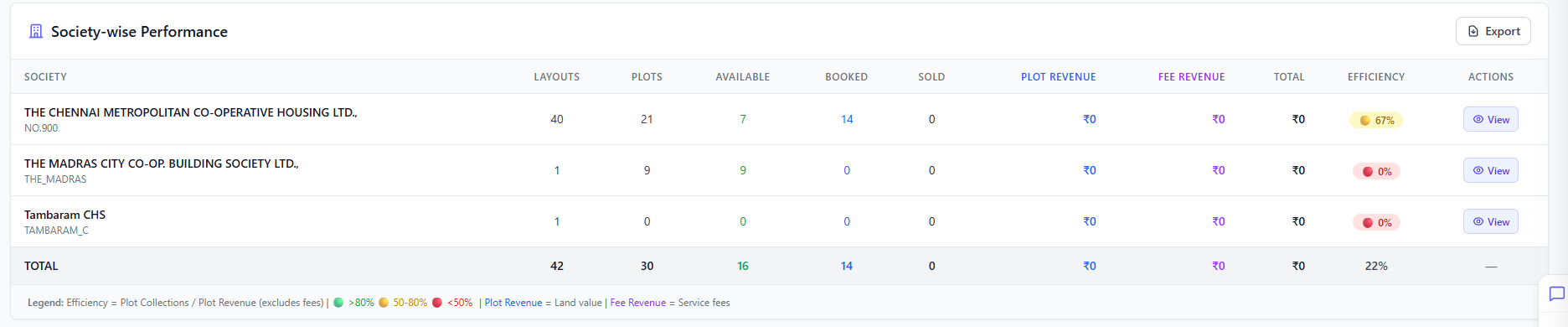The height and width of the screenshot is (327, 1568).
Task: Click the Tambaram CHS society name
Action: point(64,215)
